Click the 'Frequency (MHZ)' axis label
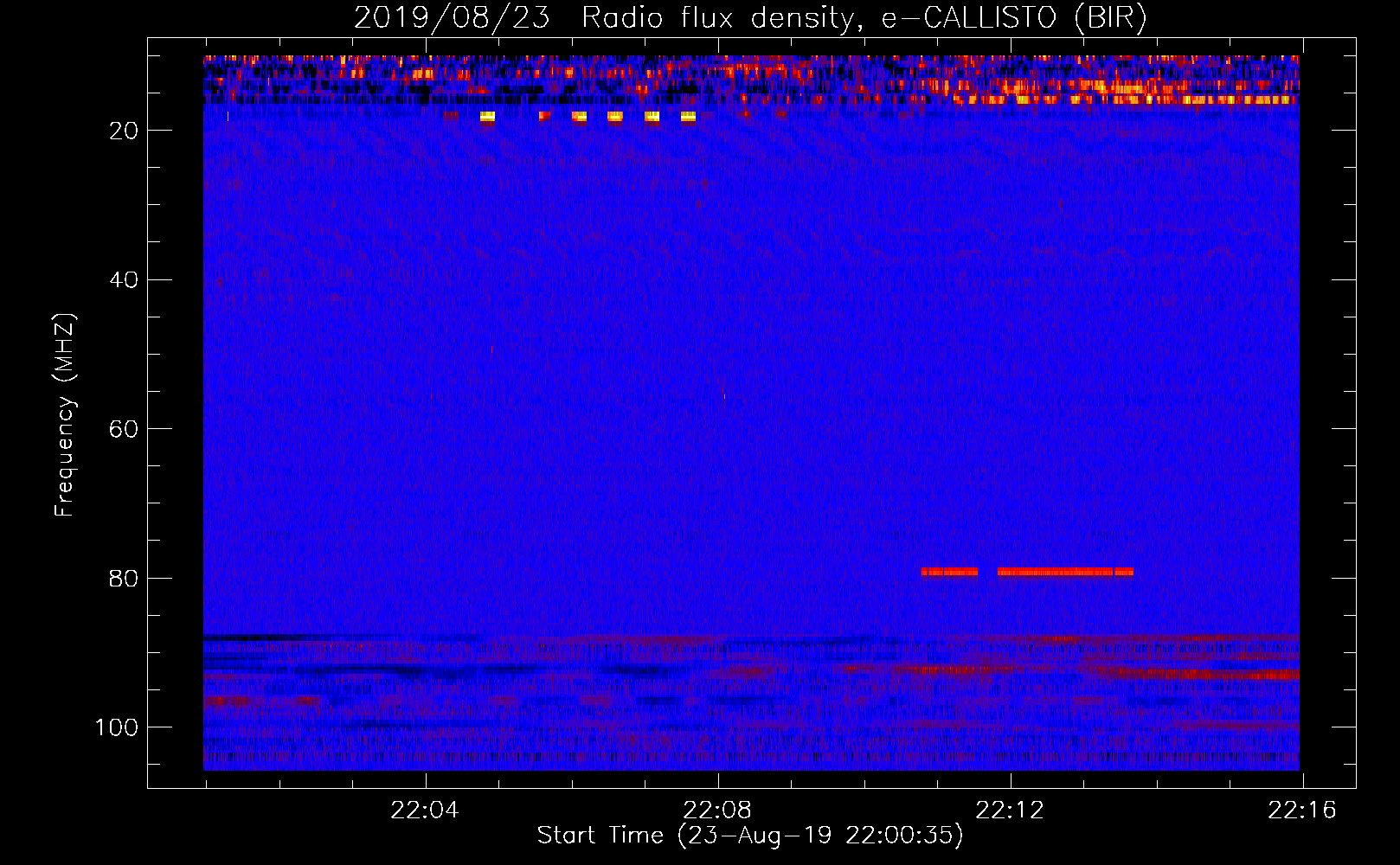The height and width of the screenshot is (865, 1400). [x=65, y=414]
